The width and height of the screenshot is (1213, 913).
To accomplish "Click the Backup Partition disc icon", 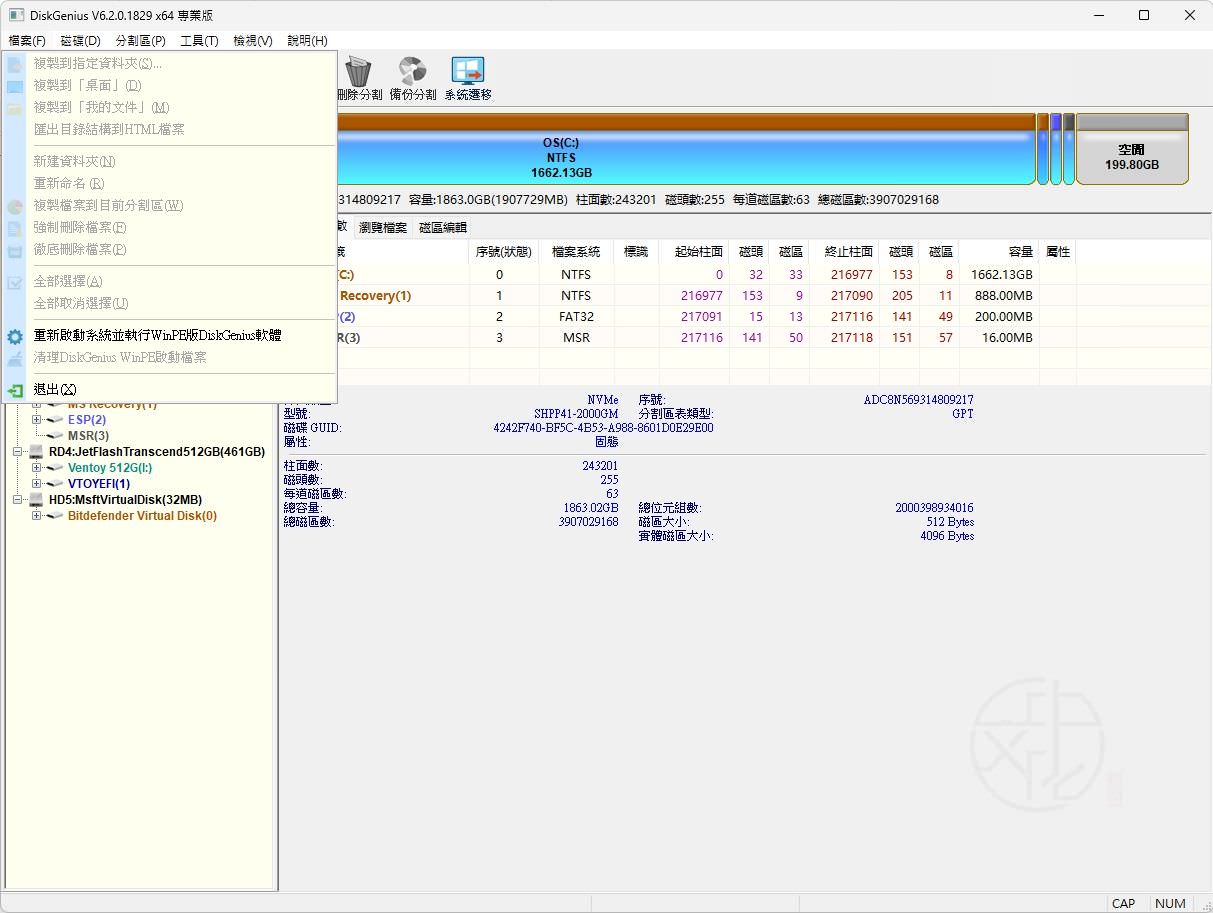I will (413, 71).
